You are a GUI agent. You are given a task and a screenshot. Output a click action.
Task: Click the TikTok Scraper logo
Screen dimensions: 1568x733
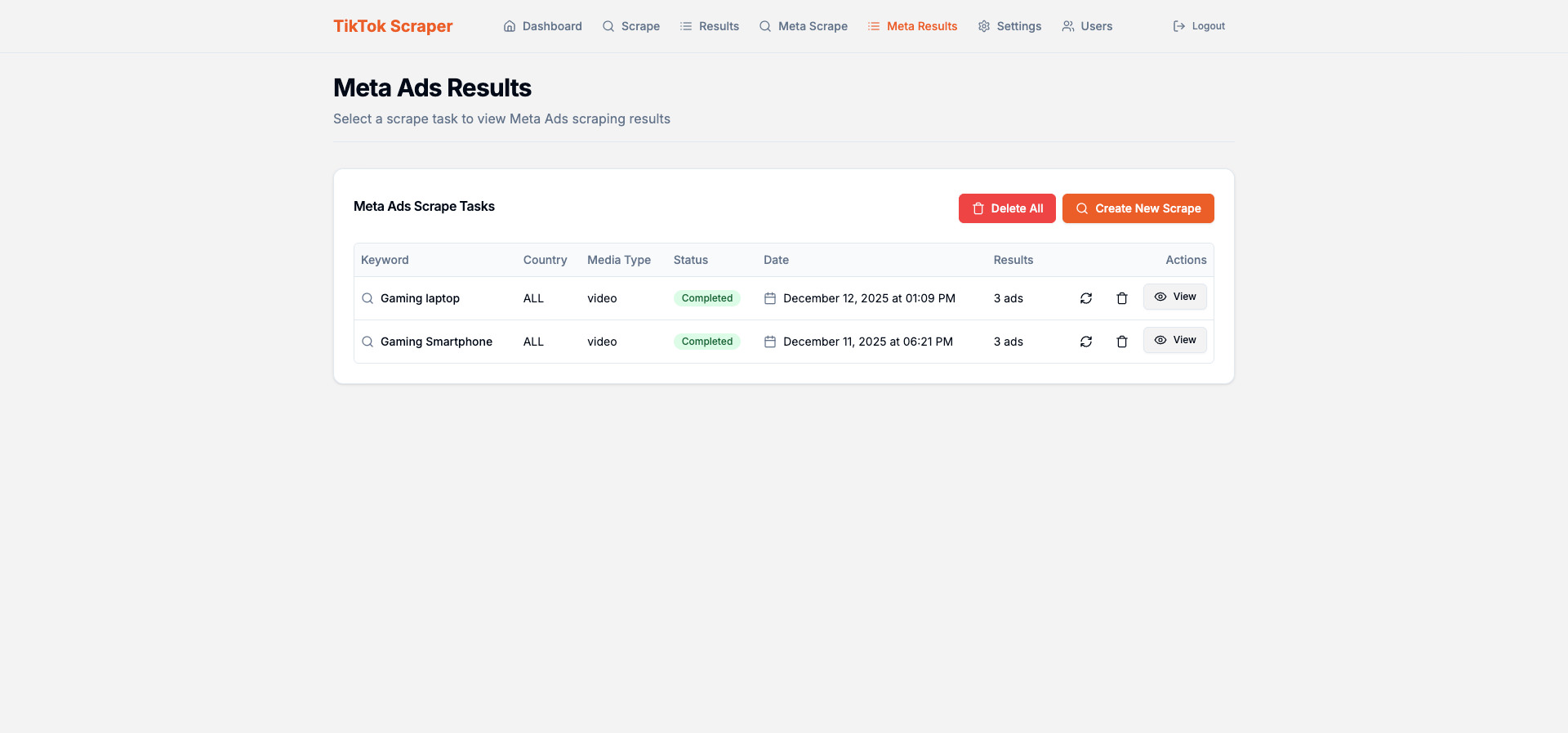pos(393,26)
